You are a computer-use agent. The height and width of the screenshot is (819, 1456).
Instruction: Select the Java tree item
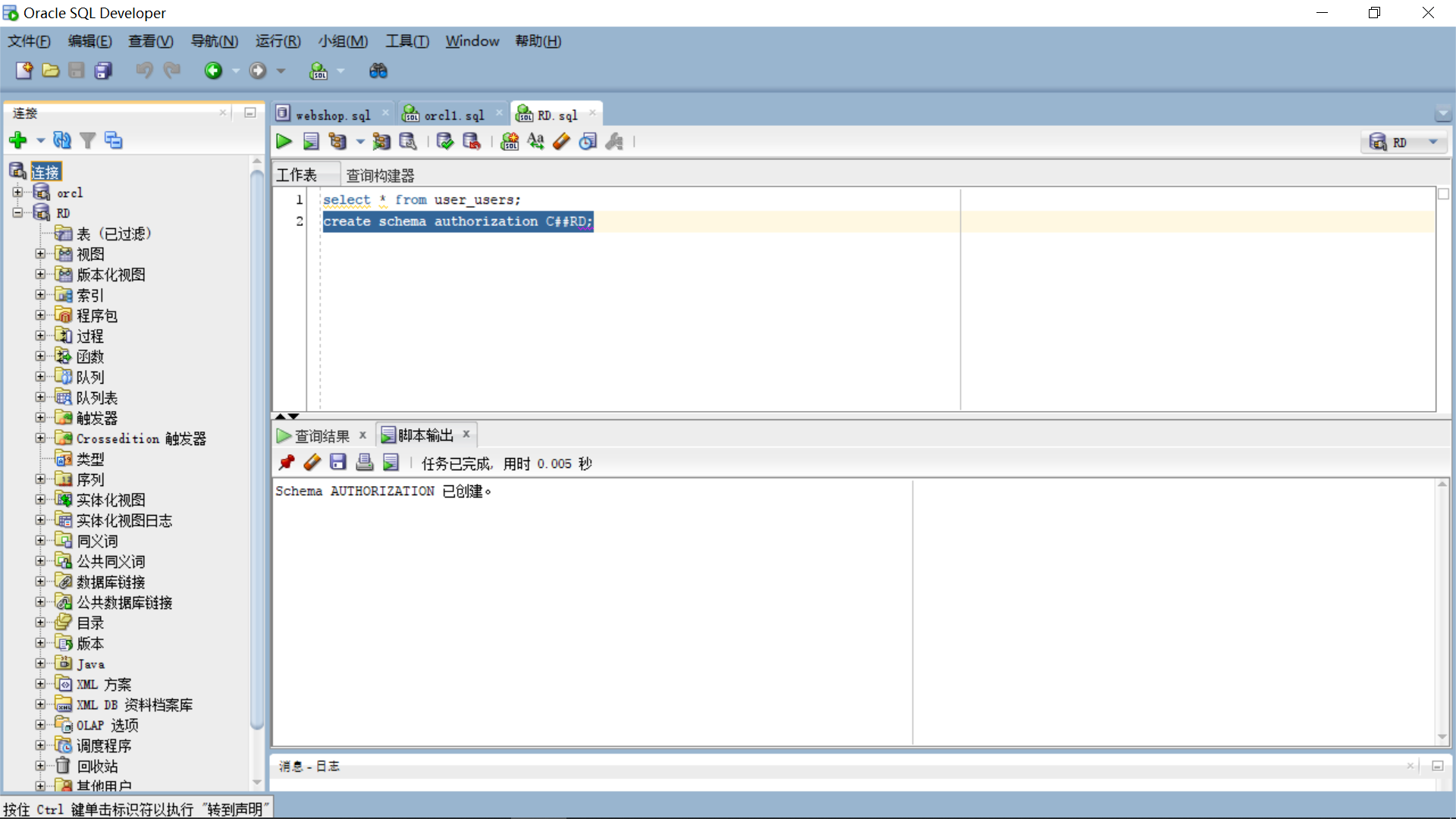90,664
